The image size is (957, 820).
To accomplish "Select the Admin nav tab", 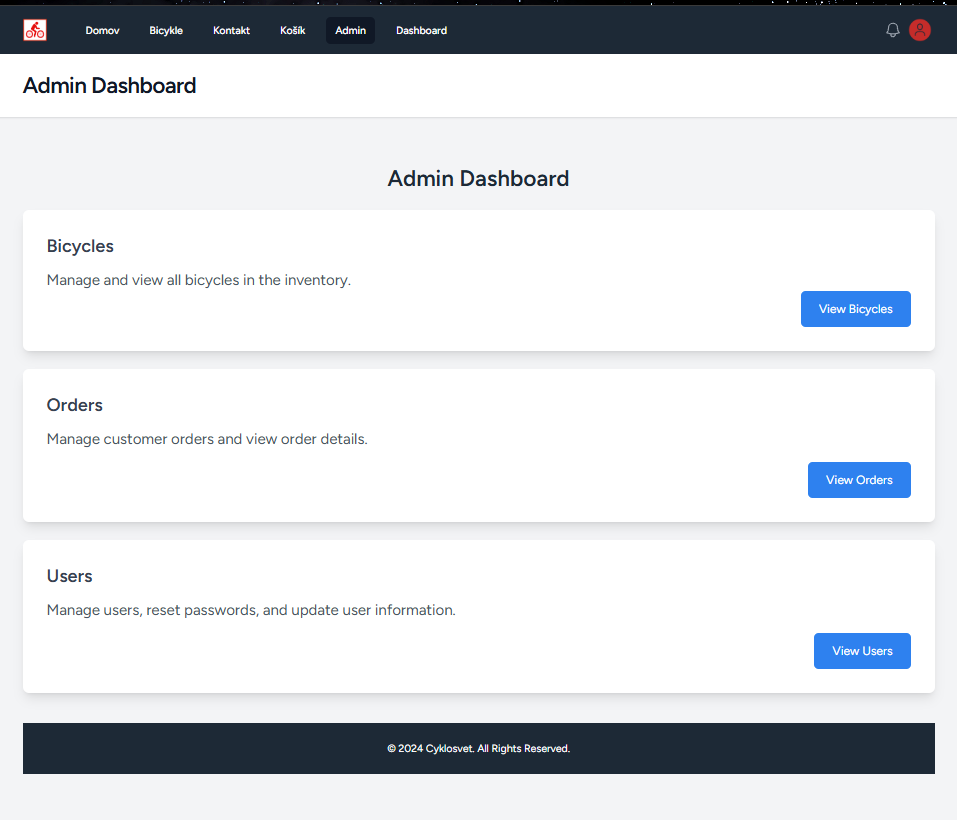I will pyautogui.click(x=350, y=31).
